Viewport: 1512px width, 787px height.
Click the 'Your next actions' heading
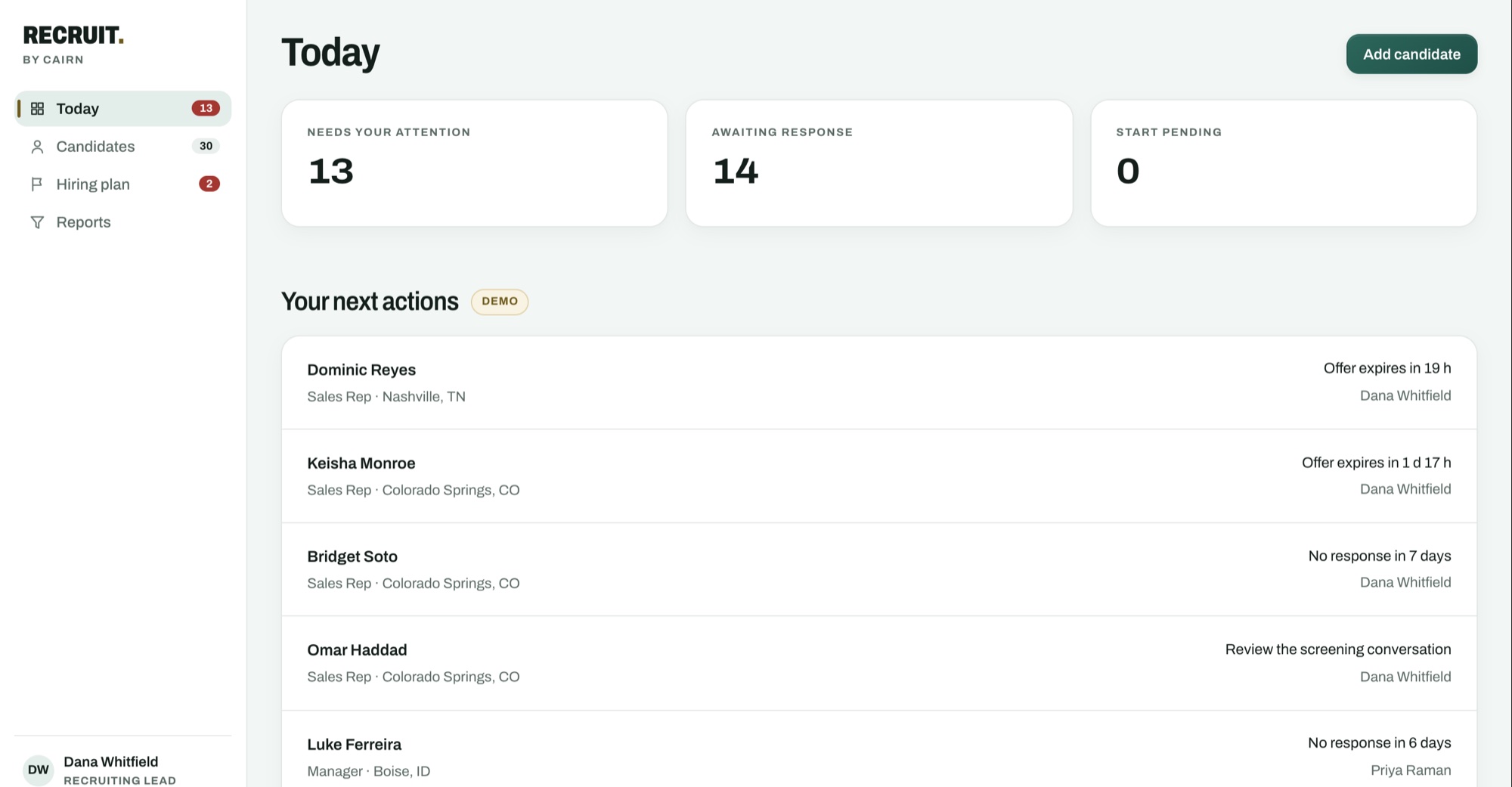(370, 302)
